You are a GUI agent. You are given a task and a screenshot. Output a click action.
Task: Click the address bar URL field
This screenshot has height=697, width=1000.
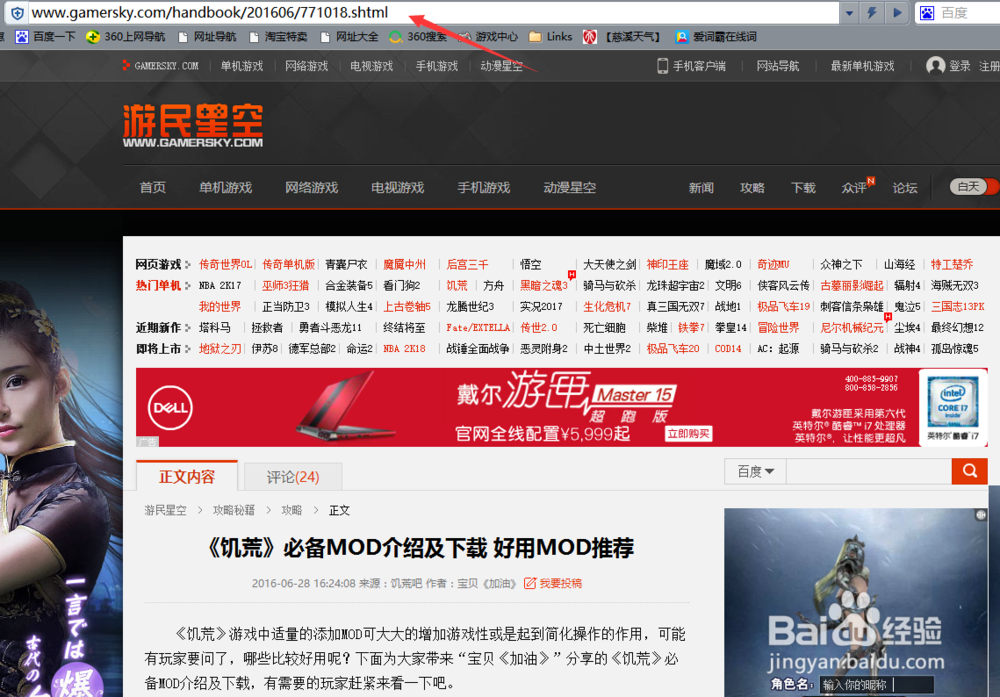pos(434,13)
